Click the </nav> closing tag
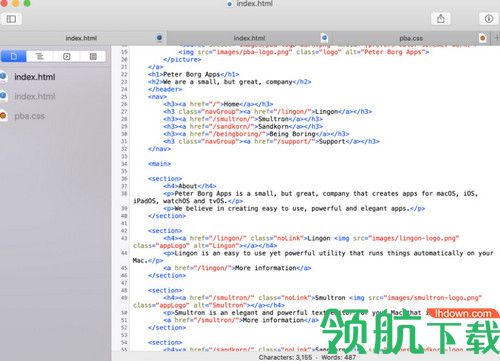The image size is (500, 361). pos(159,149)
